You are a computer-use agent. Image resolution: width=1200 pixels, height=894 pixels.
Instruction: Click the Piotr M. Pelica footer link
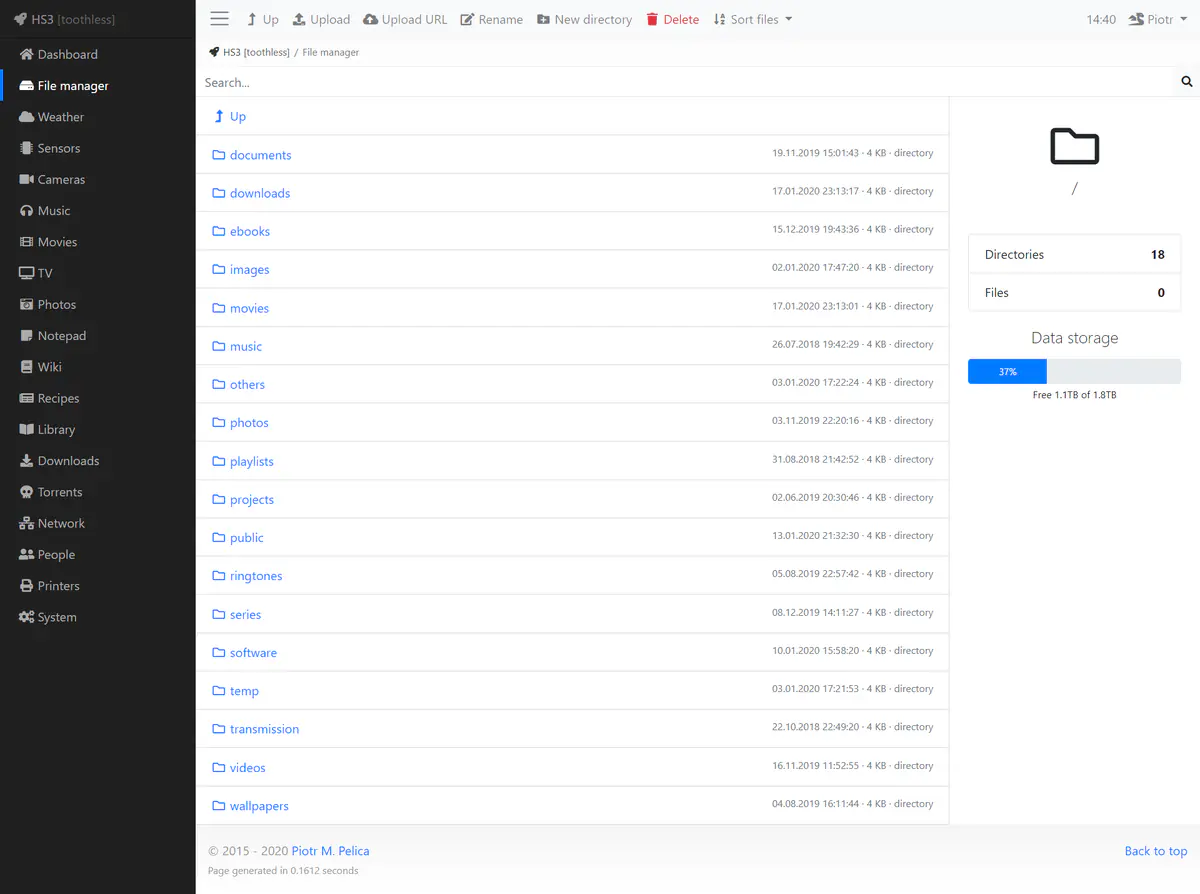click(x=330, y=851)
